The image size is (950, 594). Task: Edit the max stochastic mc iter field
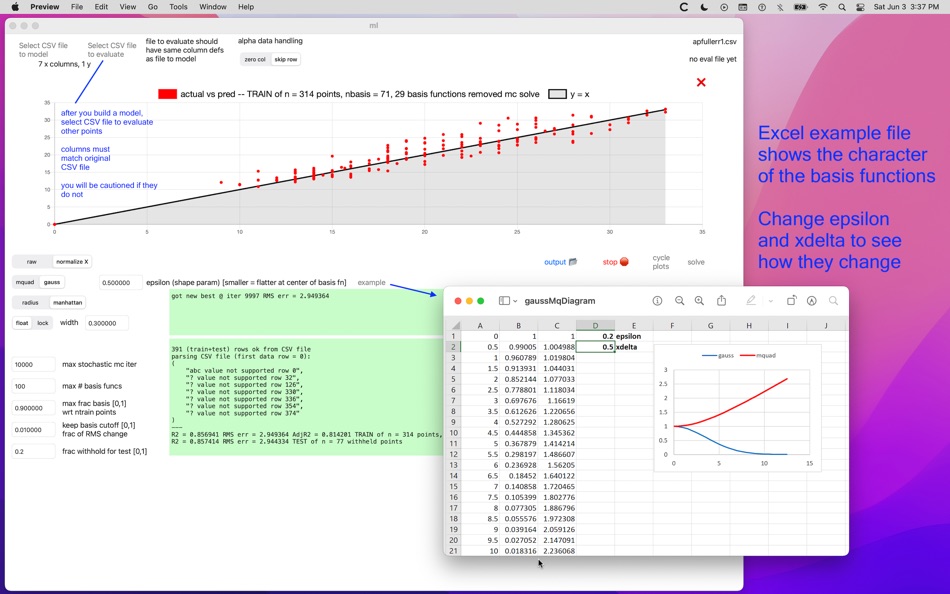33,364
